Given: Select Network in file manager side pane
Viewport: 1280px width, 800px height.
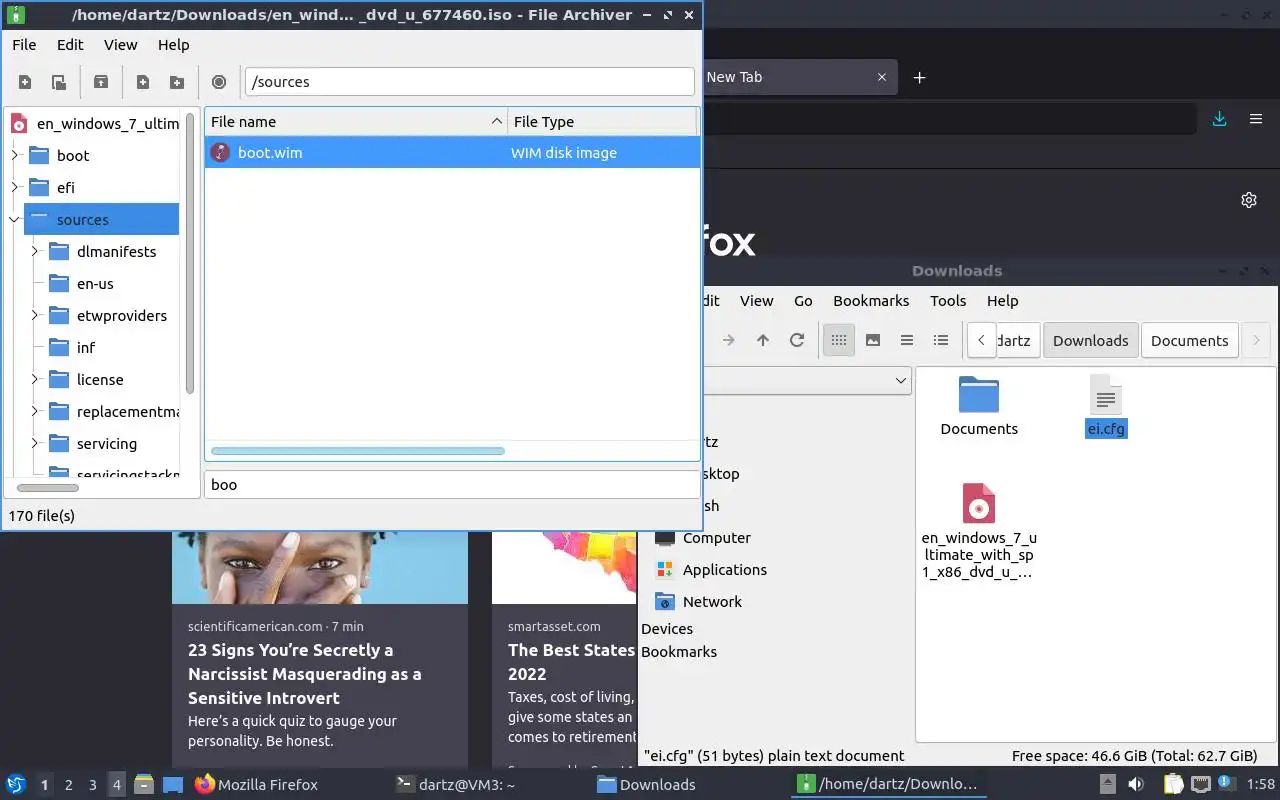Looking at the screenshot, I should 712,602.
